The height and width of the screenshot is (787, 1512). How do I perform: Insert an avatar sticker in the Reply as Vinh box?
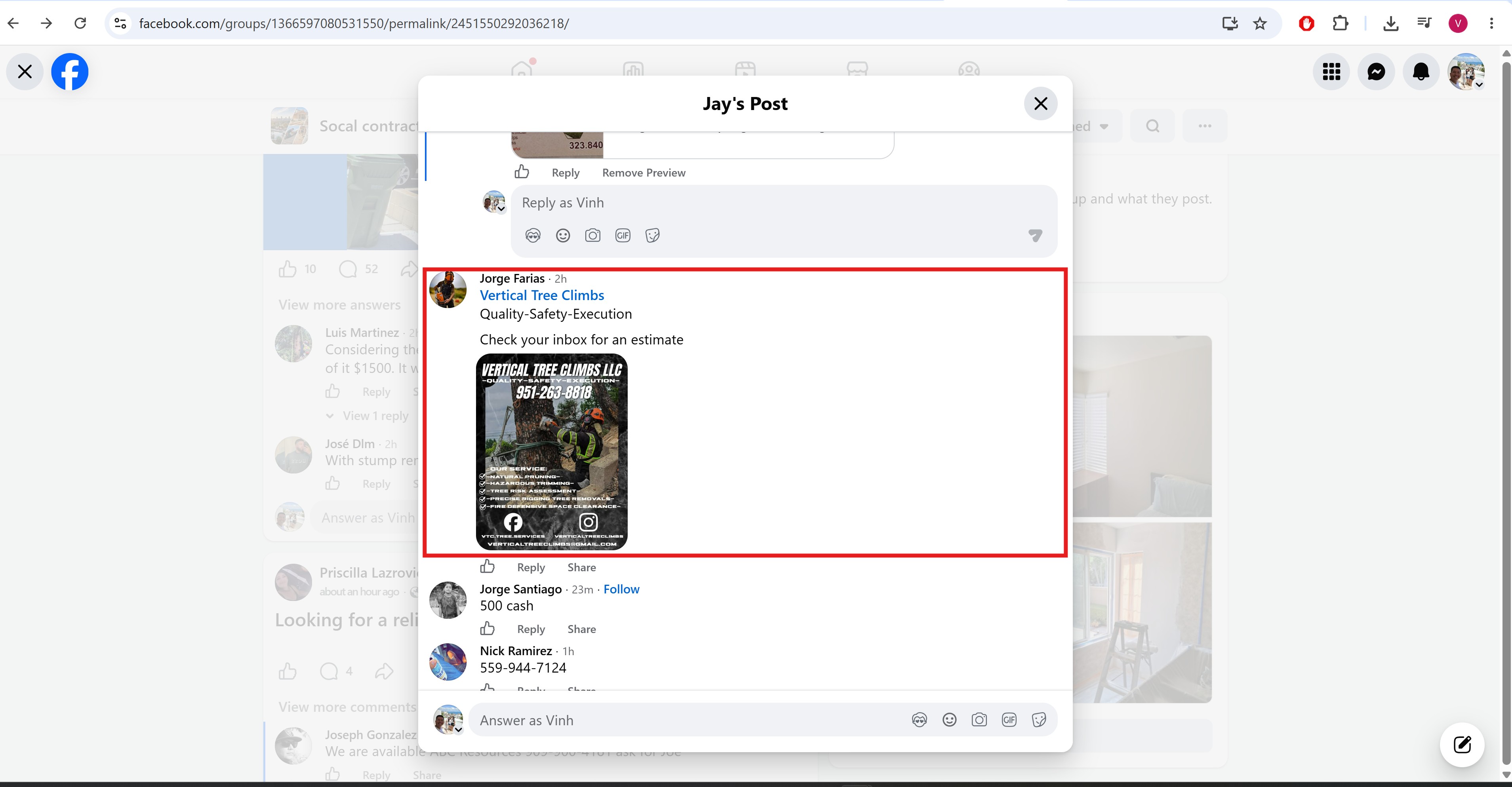[x=533, y=235]
